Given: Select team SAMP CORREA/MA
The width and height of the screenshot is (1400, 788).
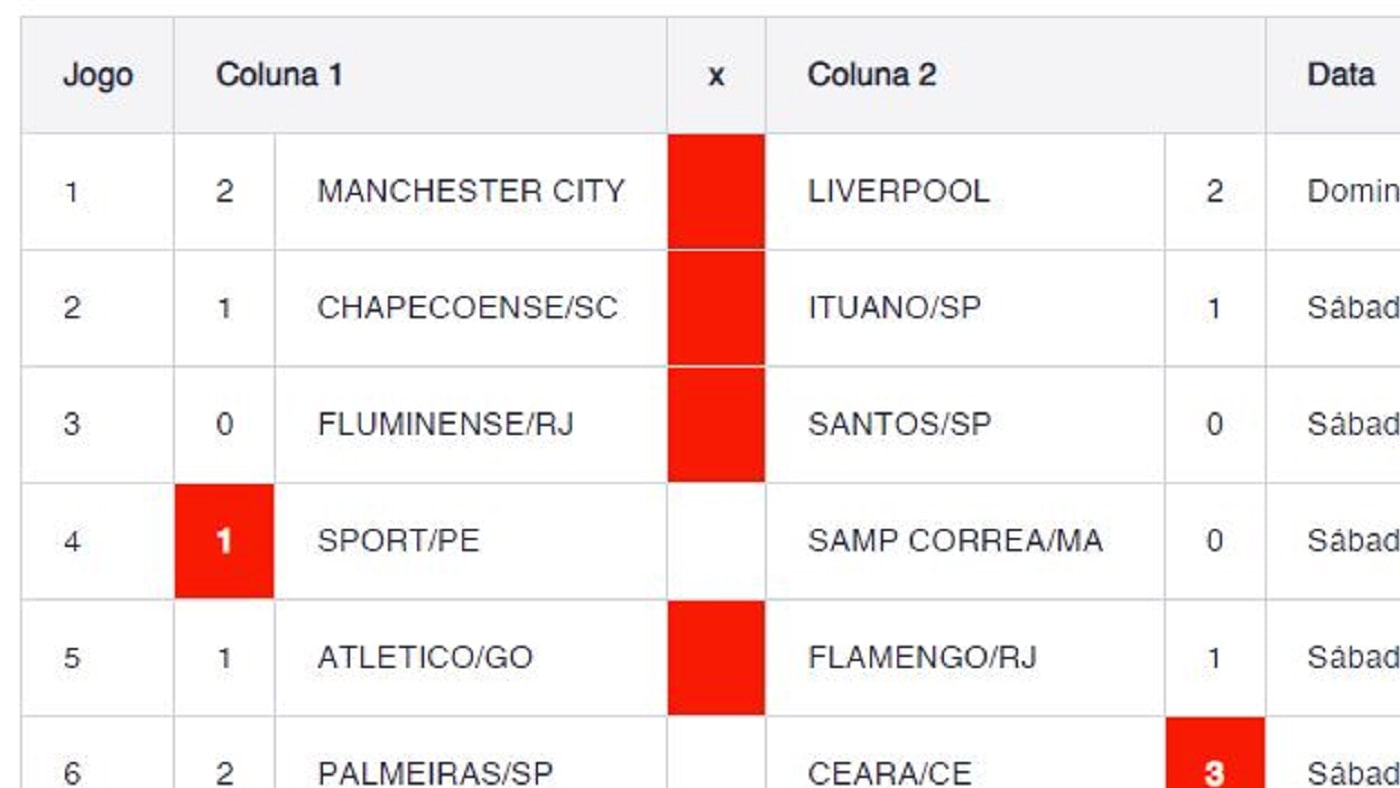Looking at the screenshot, I should click(955, 541).
